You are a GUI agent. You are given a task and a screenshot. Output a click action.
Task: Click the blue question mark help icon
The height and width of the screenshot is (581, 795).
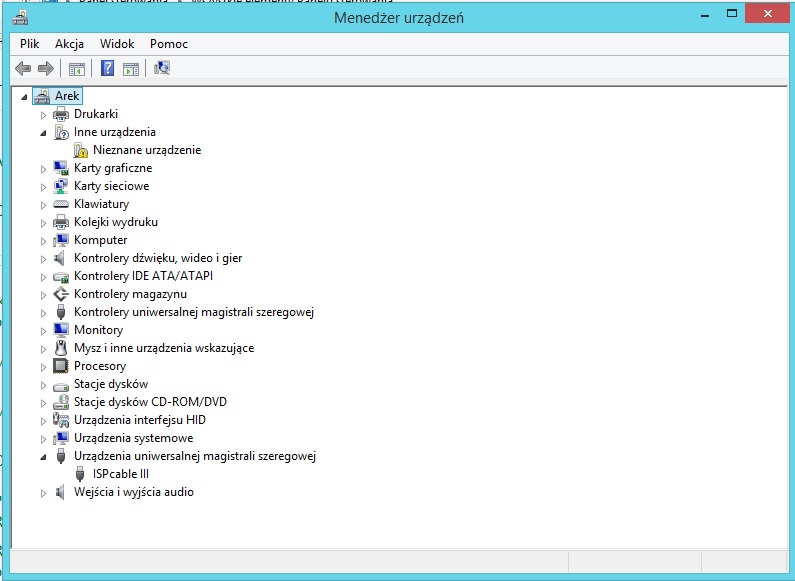[x=107, y=68]
